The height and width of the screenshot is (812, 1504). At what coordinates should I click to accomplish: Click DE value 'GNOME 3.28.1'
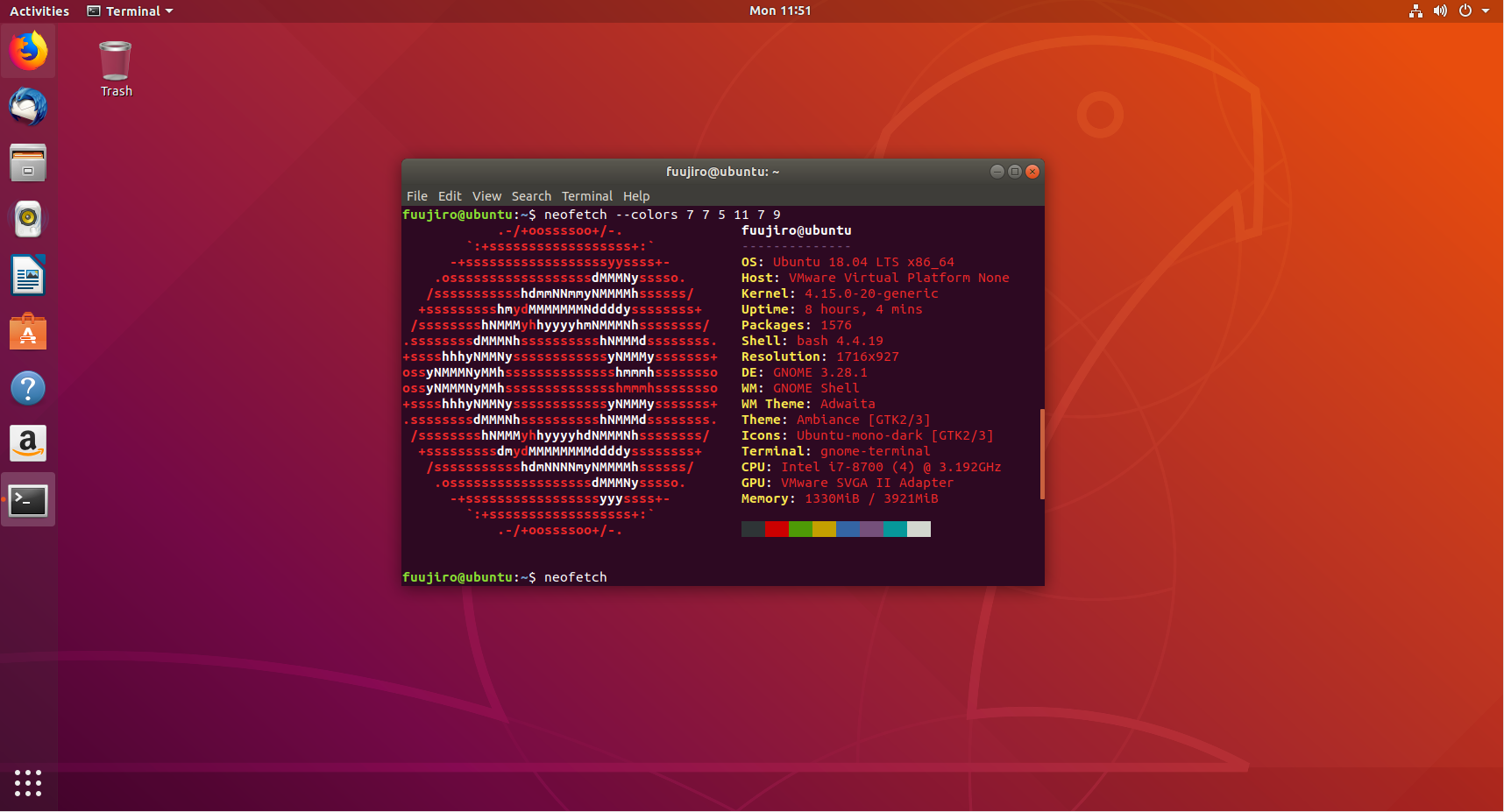(820, 372)
